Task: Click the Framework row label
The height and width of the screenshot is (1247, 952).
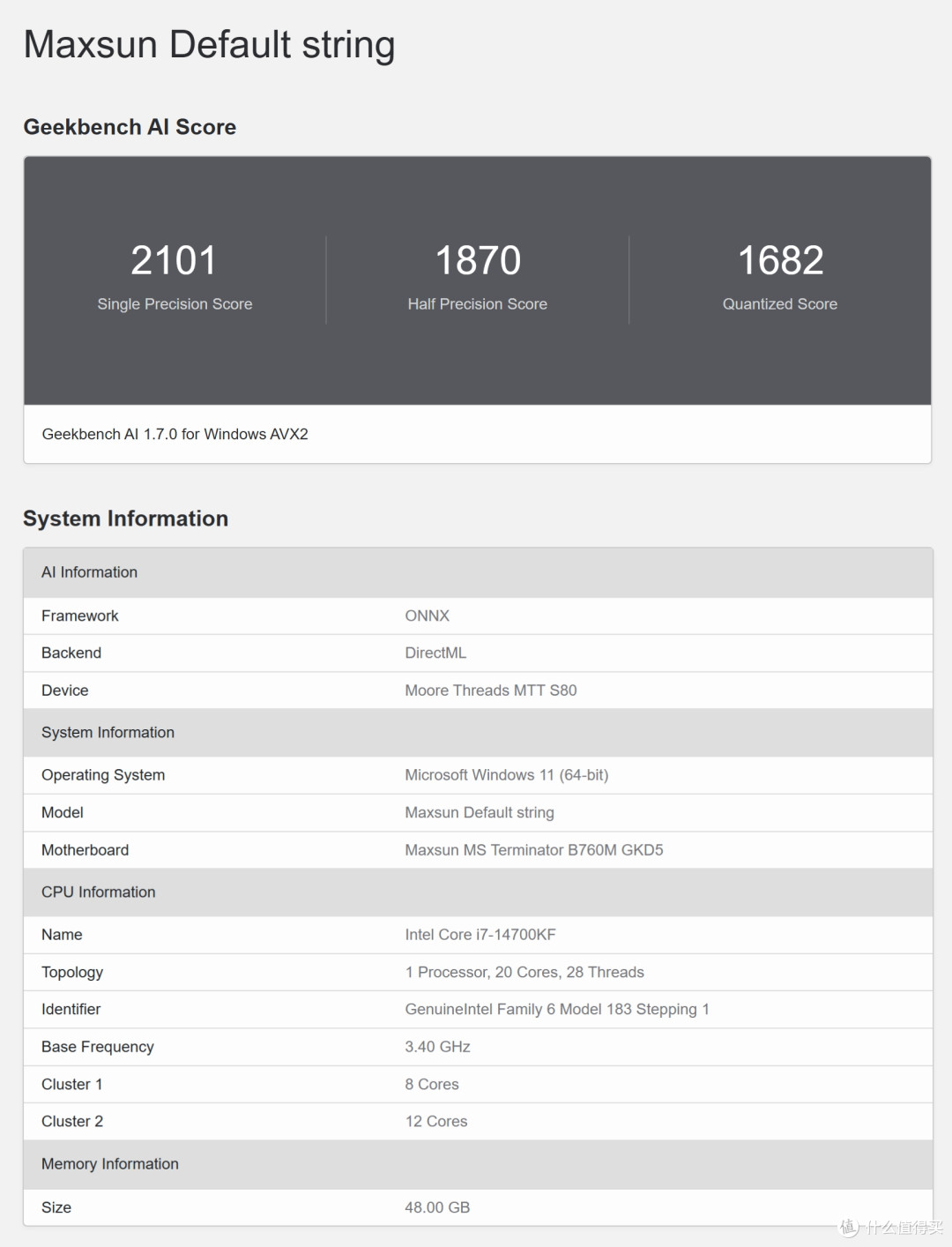Action: 80,616
